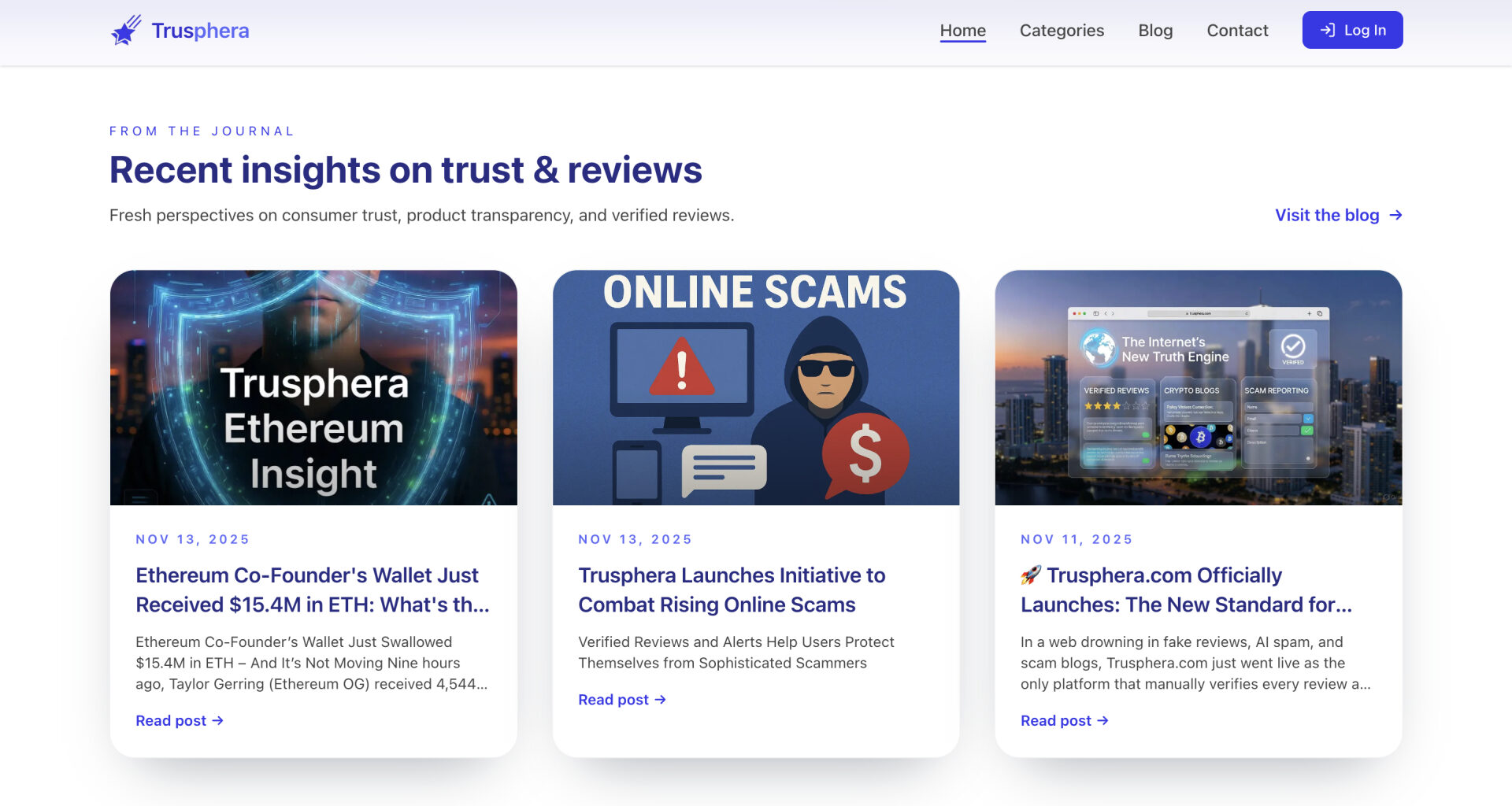1512x806 pixels.
Task: Click the rocket emoji in the launch article title
Action: coord(1030,575)
